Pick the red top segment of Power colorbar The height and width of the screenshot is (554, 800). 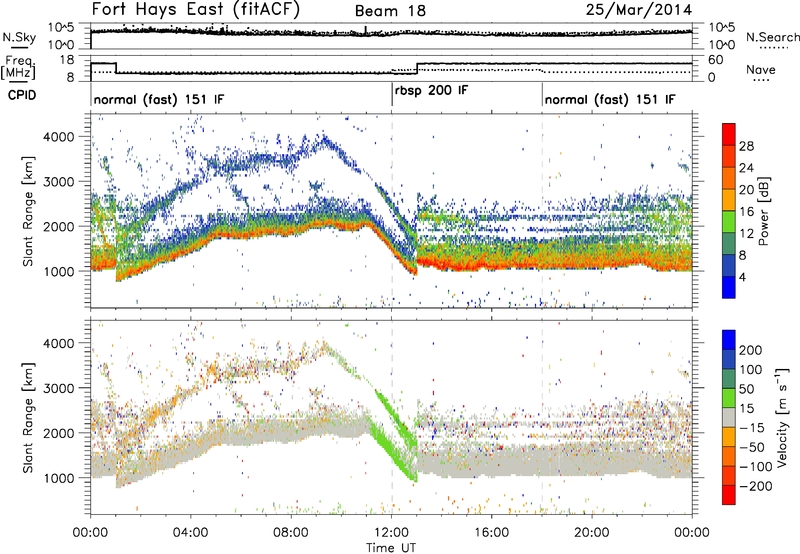coord(729,134)
